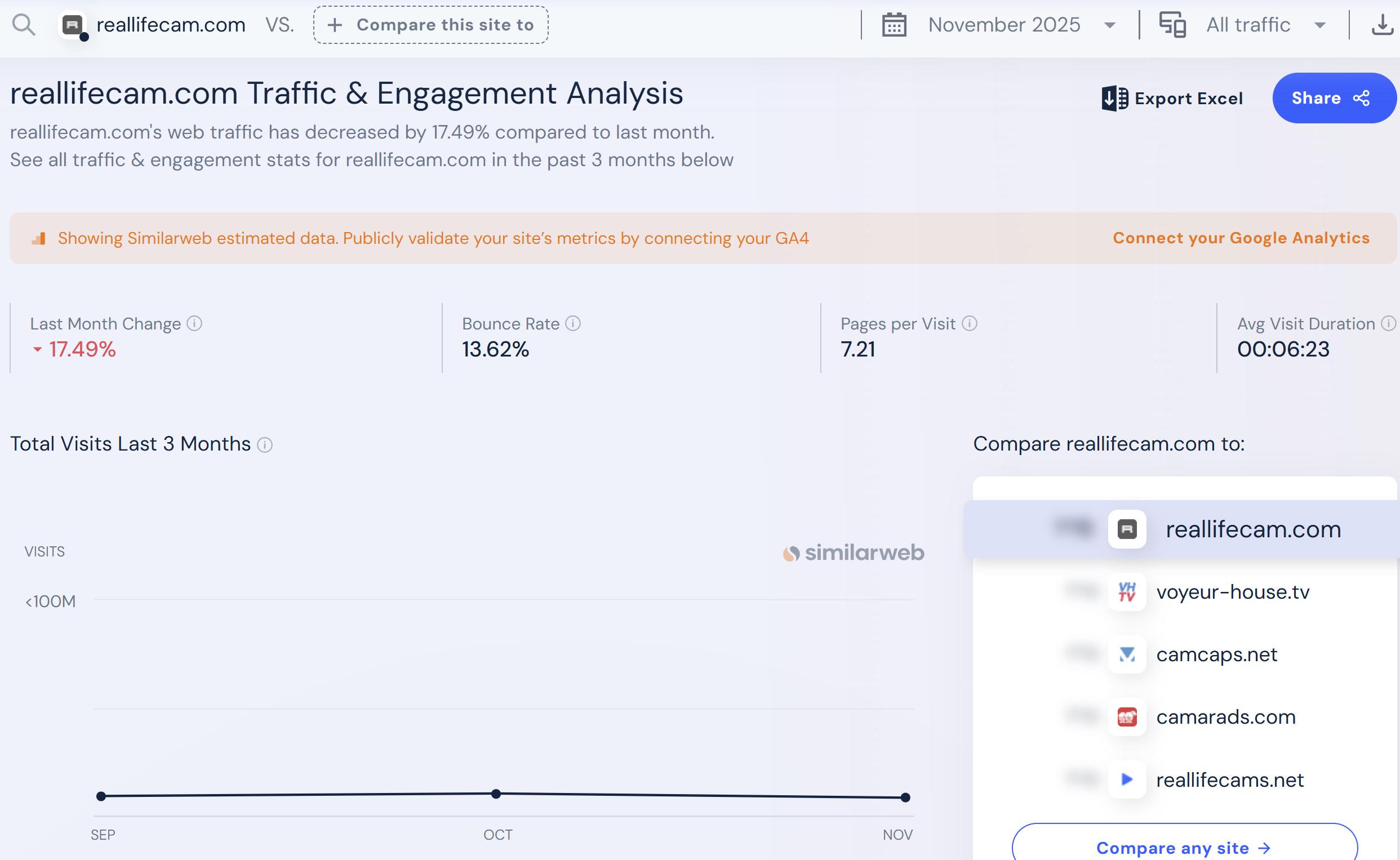Click the devices icon beside All traffic
1400x860 pixels.
[x=1172, y=25]
